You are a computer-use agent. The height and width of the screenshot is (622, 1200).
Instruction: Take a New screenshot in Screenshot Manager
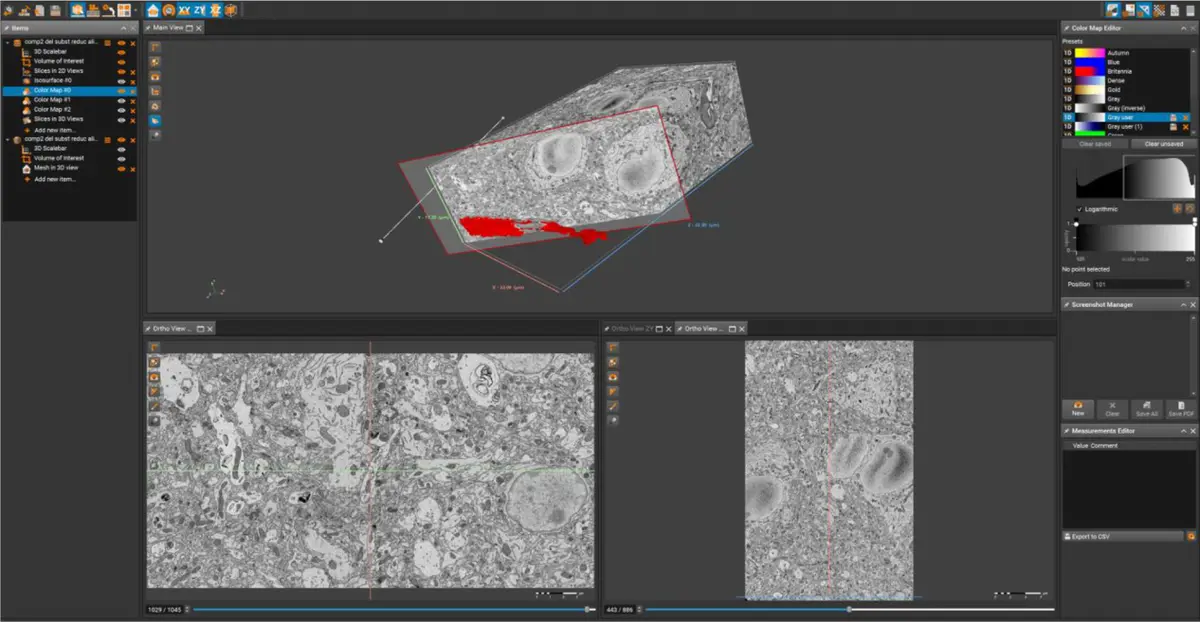tap(1078, 408)
